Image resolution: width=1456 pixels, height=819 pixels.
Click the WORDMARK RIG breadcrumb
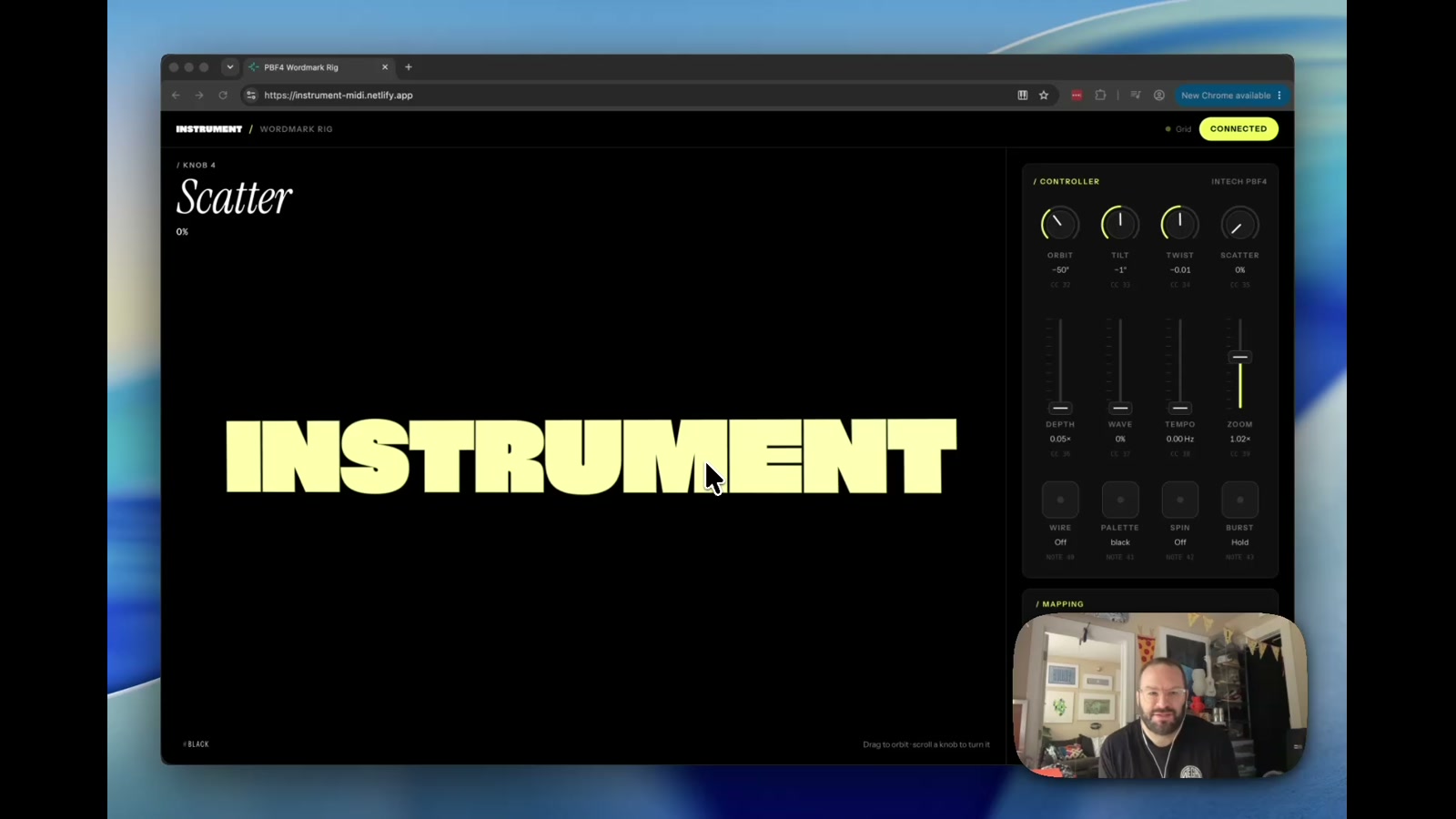tap(297, 129)
